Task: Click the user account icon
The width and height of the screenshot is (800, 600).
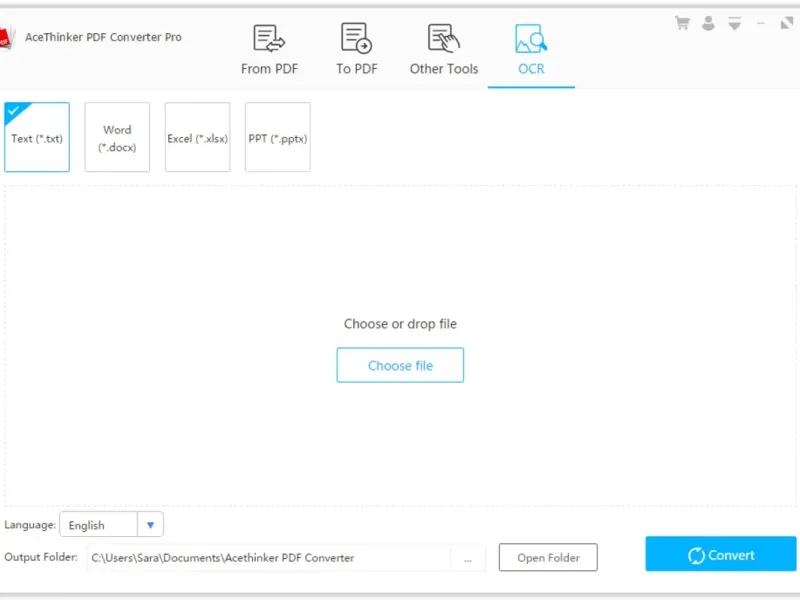Action: [708, 23]
